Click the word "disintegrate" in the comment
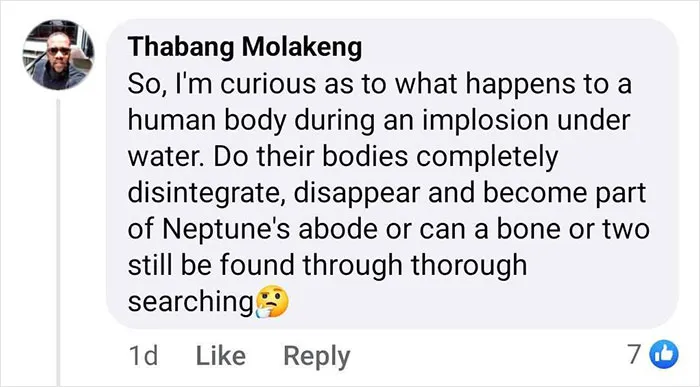 [x=206, y=193]
